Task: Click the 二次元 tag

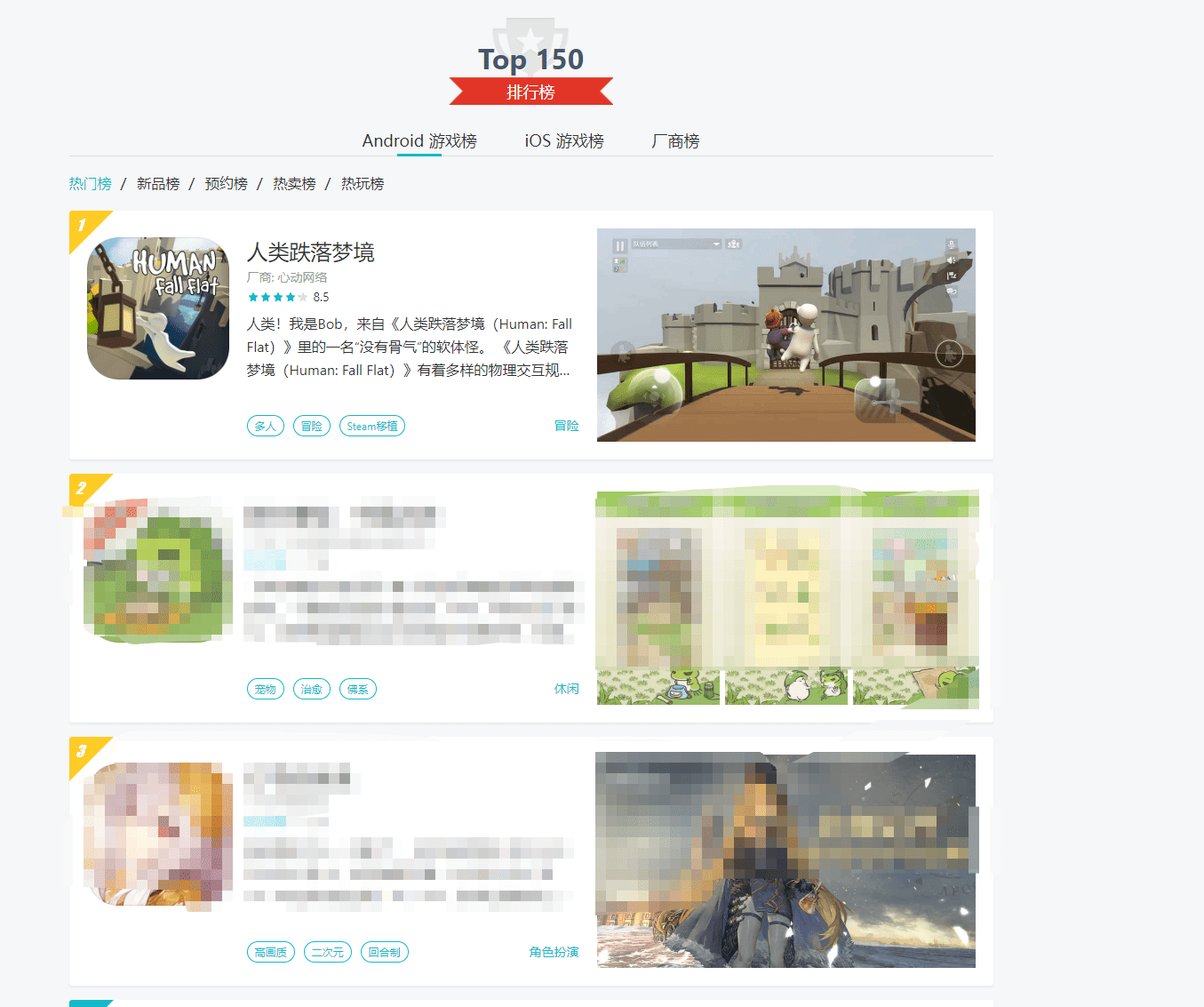Action: click(328, 952)
